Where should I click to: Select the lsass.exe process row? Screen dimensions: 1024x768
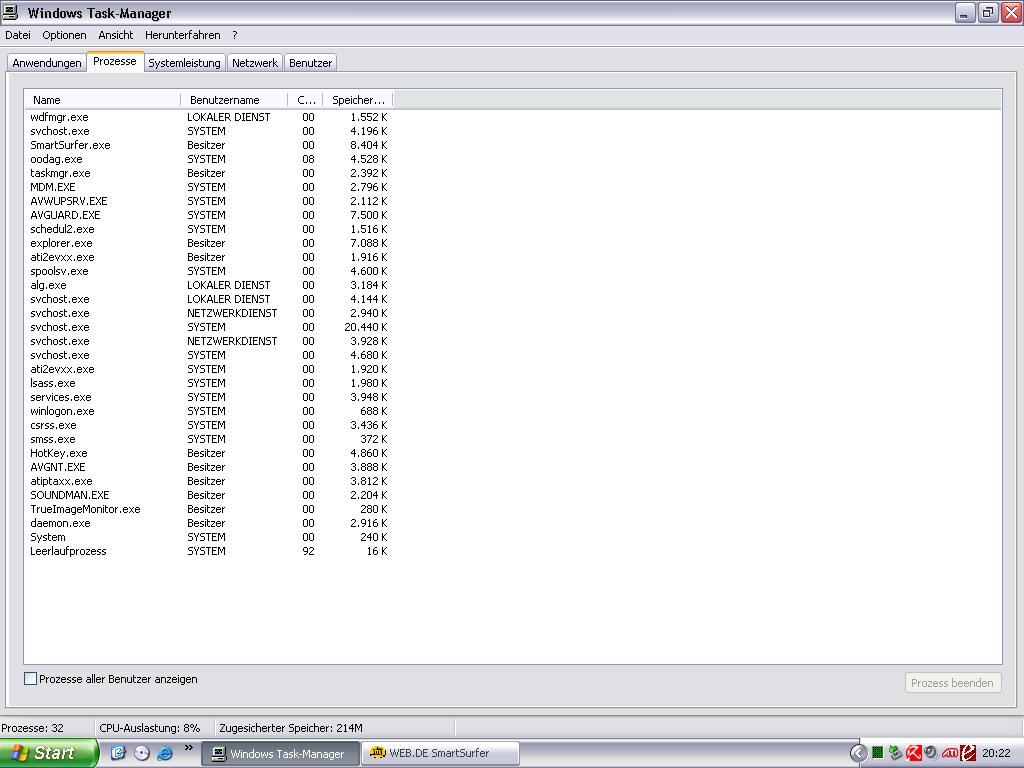(208, 383)
